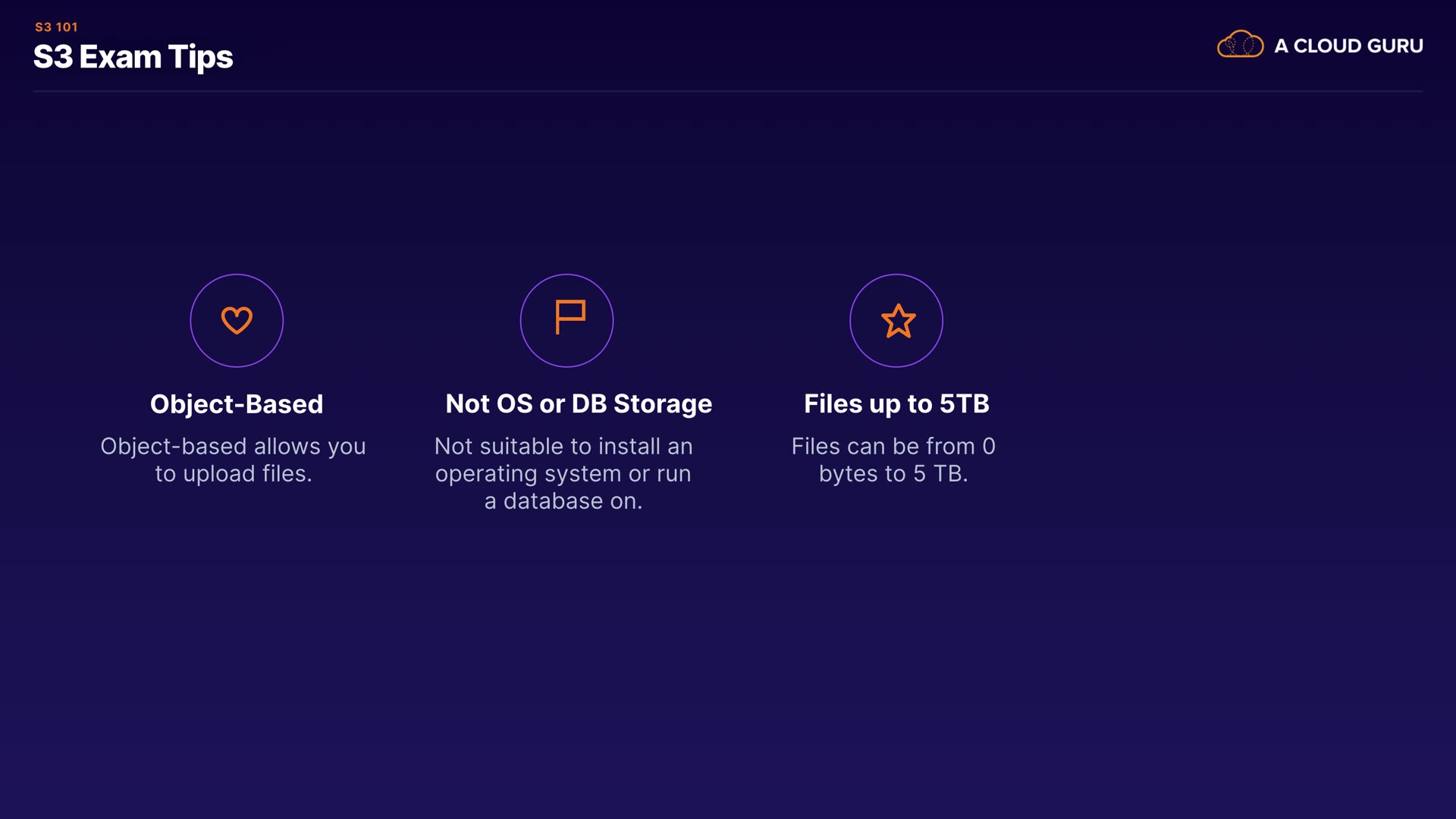1456x819 pixels.
Task: Click the word "database" in the description
Action: 553,501
